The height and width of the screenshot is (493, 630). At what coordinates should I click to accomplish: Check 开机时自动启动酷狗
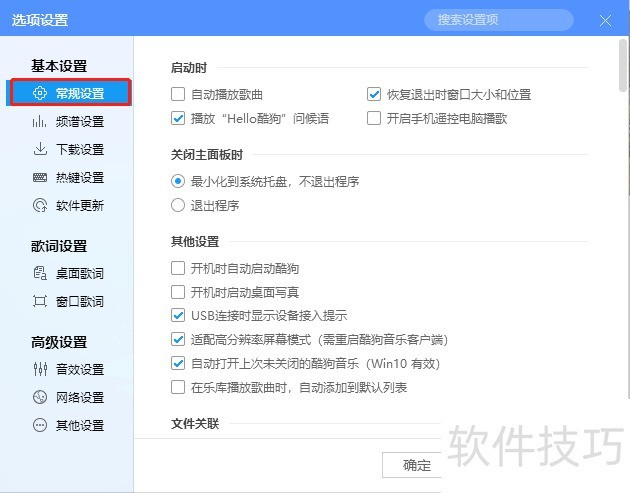[x=178, y=268]
